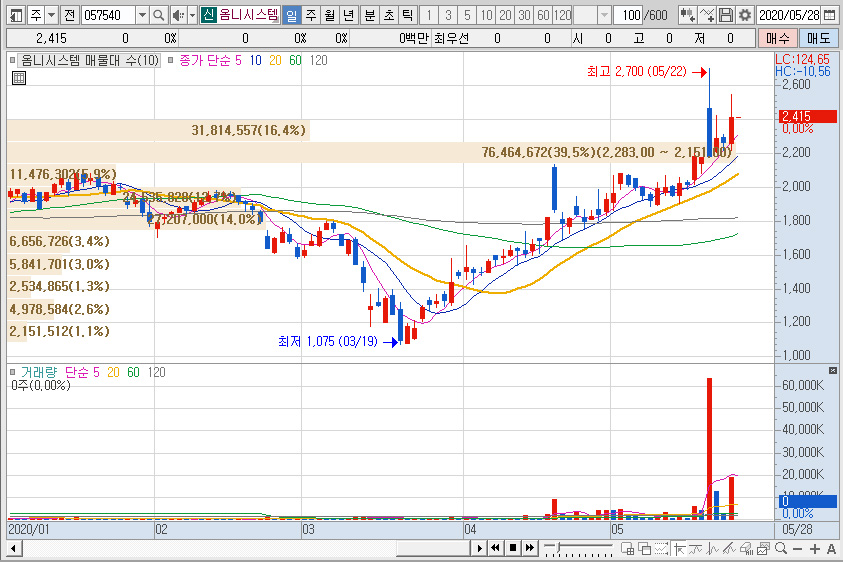Expand the dropdown next to speaker icon

(192, 15)
